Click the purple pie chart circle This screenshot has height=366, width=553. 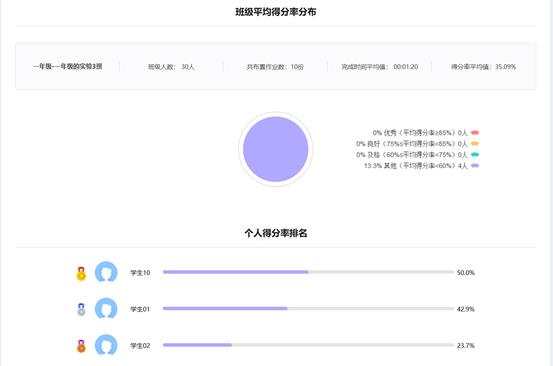275,149
